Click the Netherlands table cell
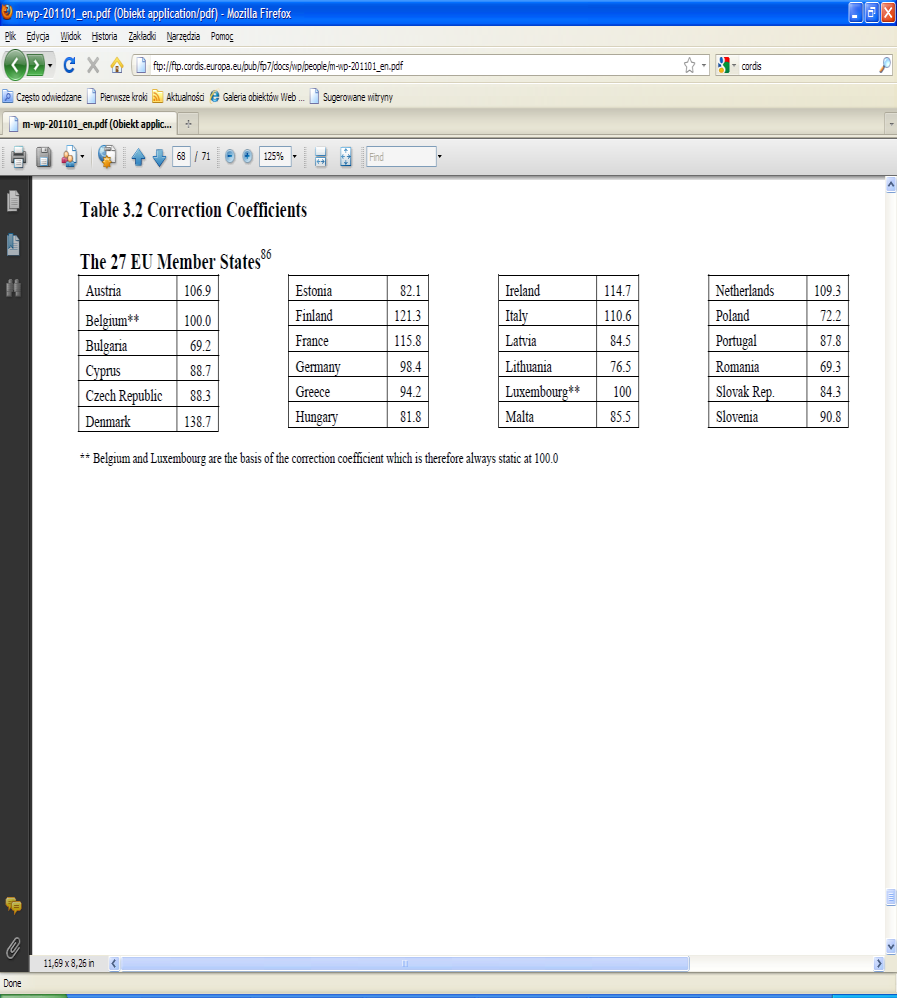Viewport: 897px width, 998px height. pos(758,290)
